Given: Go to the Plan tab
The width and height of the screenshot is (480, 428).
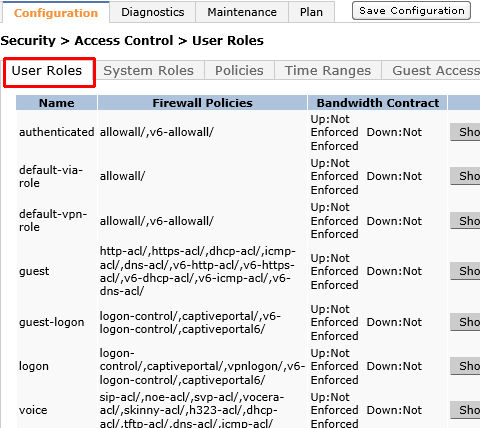Looking at the screenshot, I should (311, 12).
